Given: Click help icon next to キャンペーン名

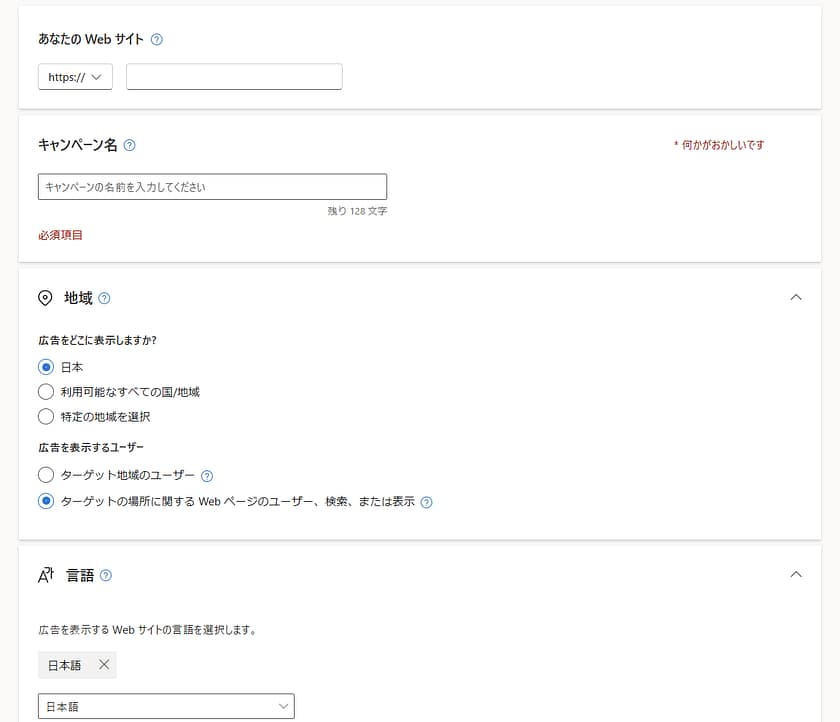Looking at the screenshot, I should tap(129, 145).
